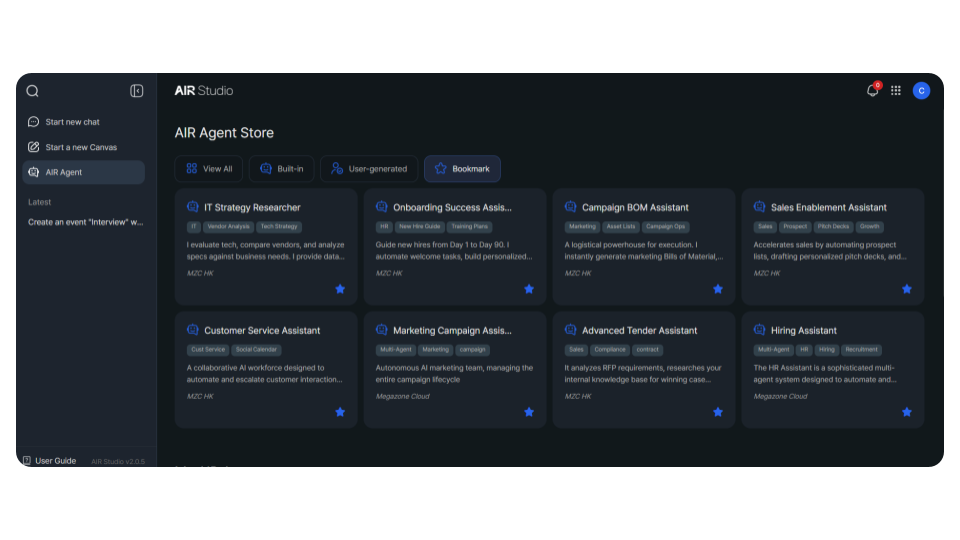Image resolution: width=960 pixels, height=540 pixels.
Task: Switch to the Built-in tab
Action: (282, 169)
